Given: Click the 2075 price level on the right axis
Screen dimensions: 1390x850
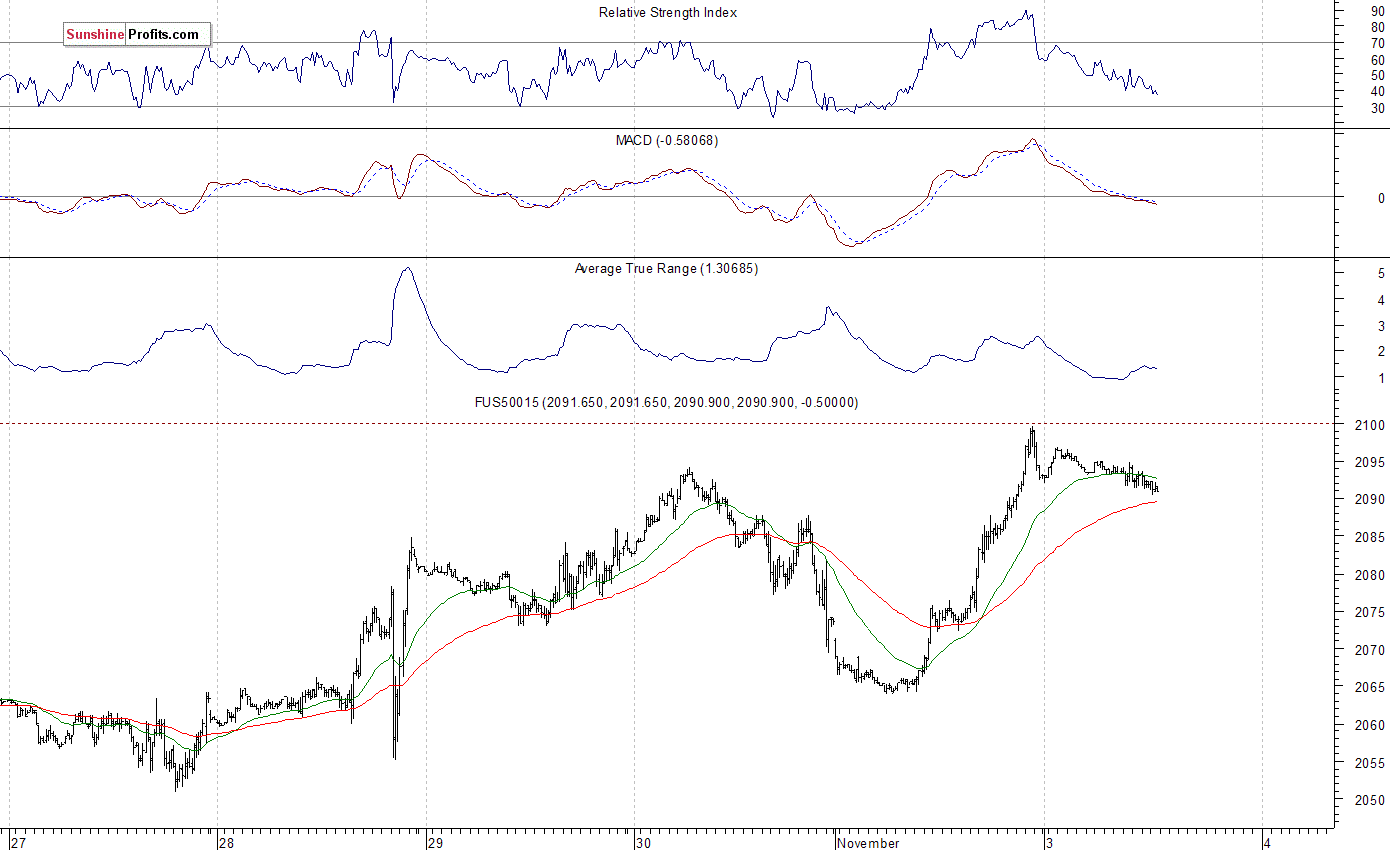Looking at the screenshot, I should tap(1371, 613).
